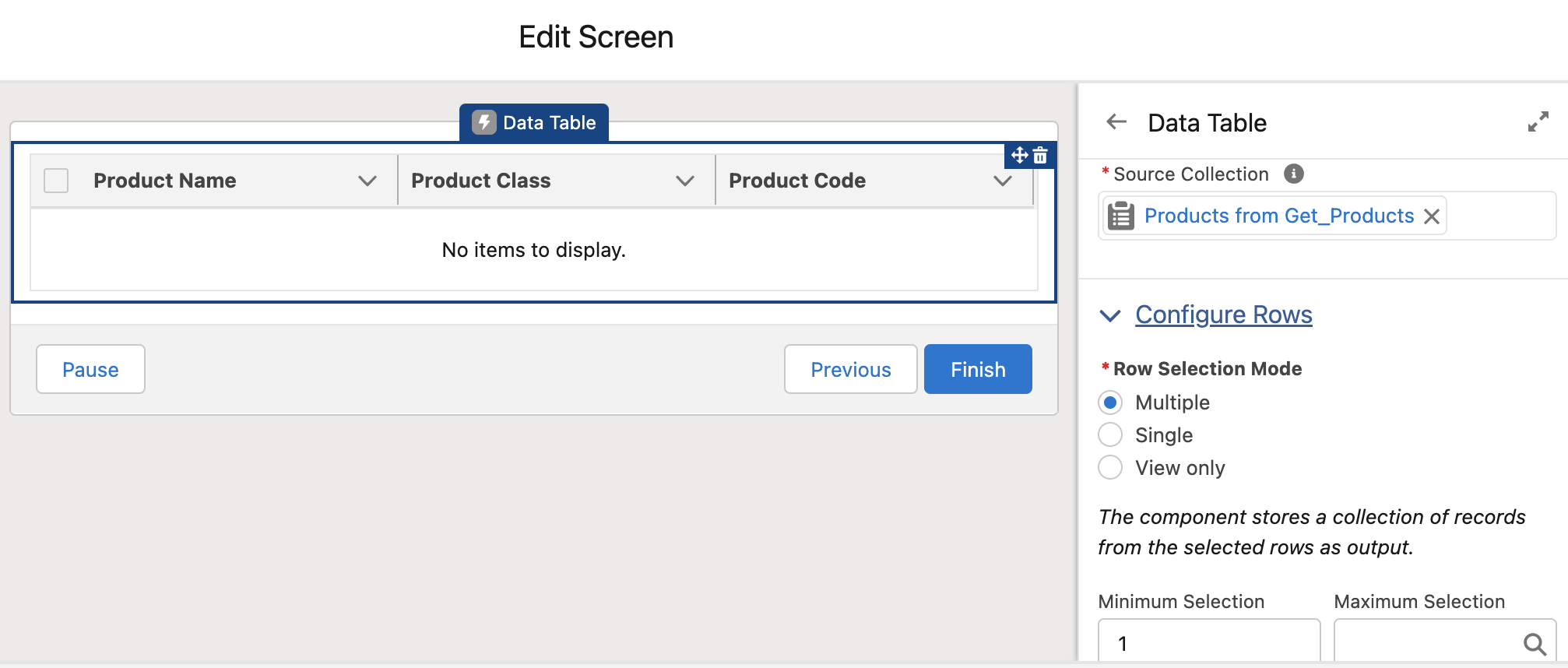Click the Source Collection info icon
Screen dimensions: 1568x668
[x=1293, y=174]
